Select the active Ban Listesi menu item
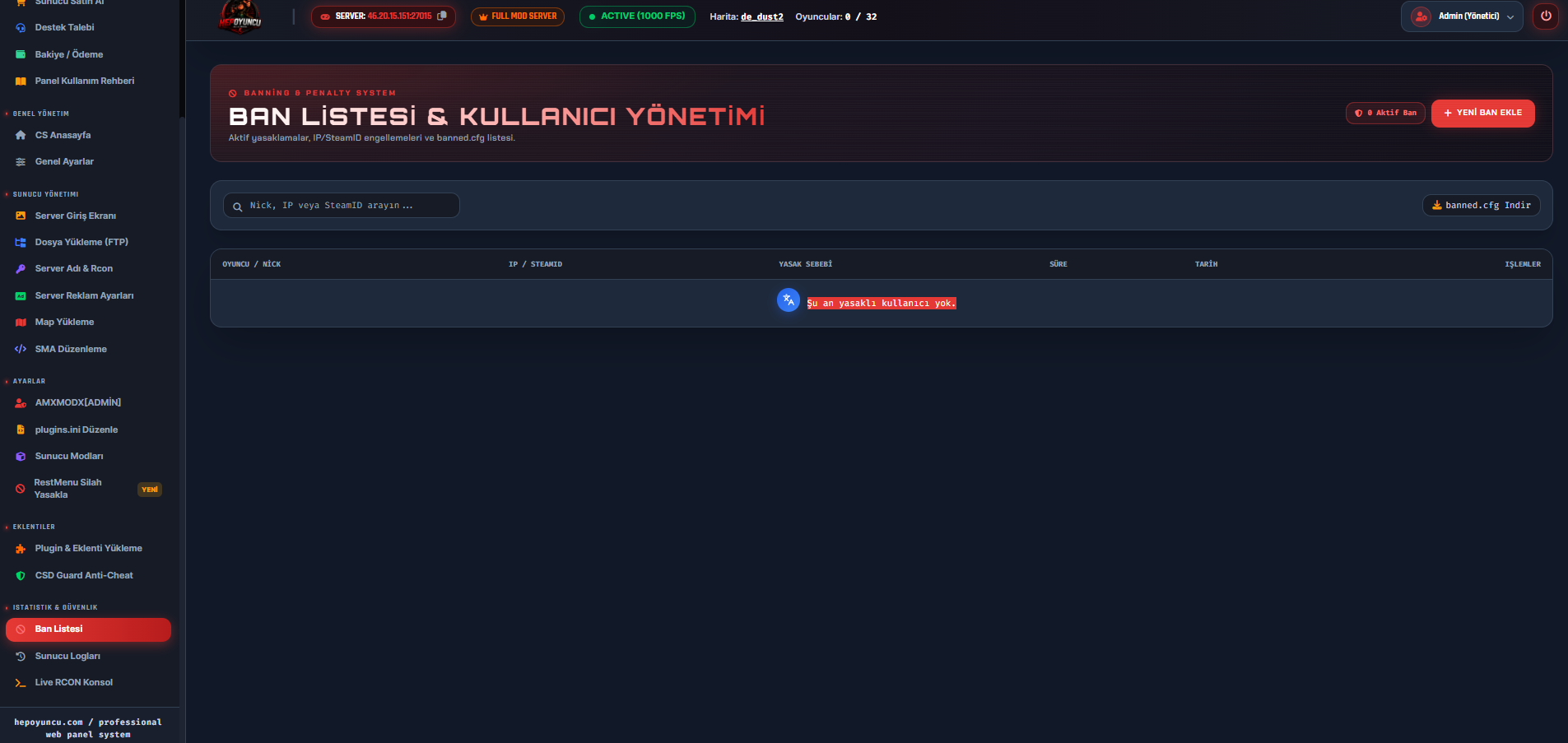This screenshot has width=1568, height=743. tap(89, 629)
